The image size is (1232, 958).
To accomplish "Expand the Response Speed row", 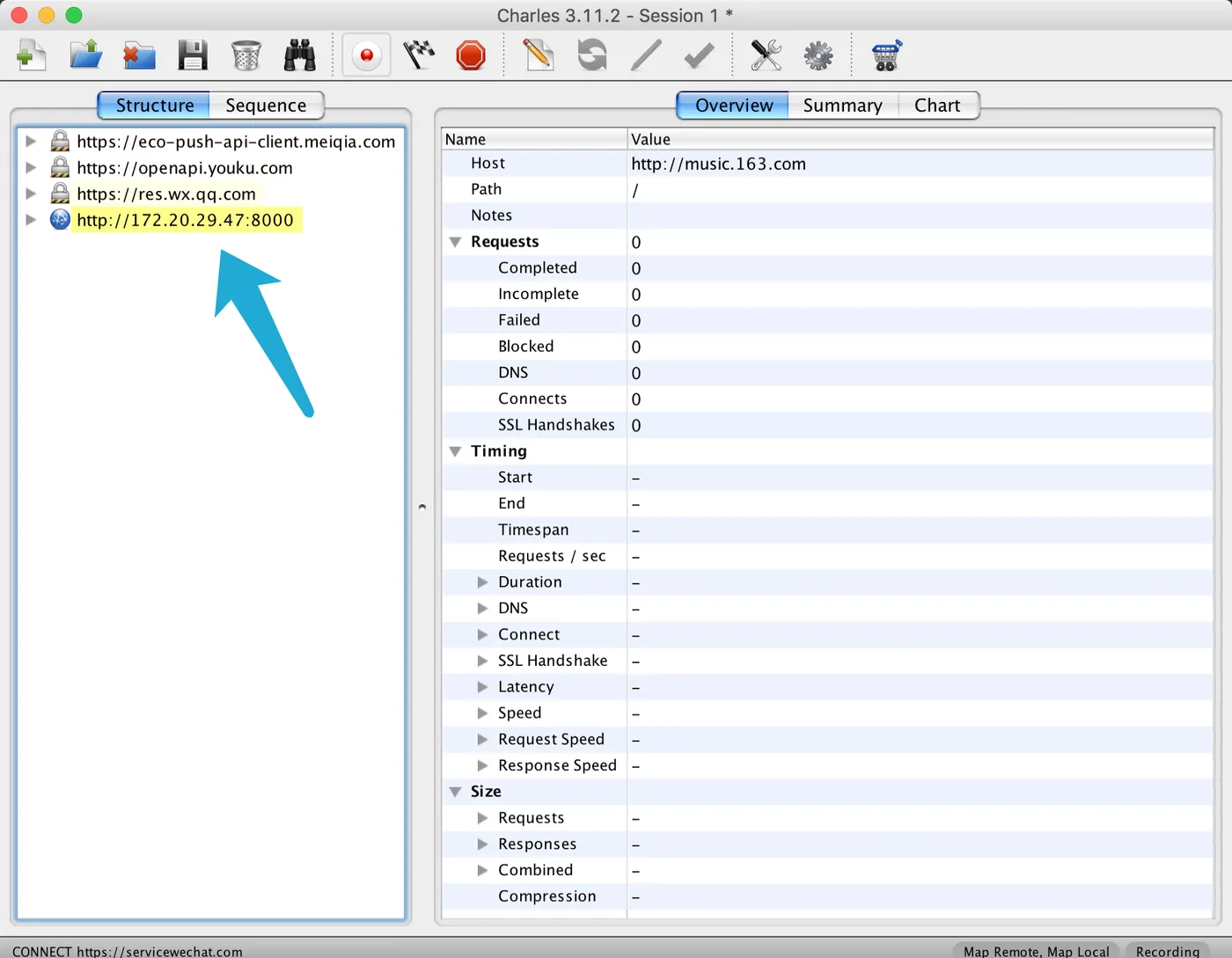I will pyautogui.click(x=482, y=765).
